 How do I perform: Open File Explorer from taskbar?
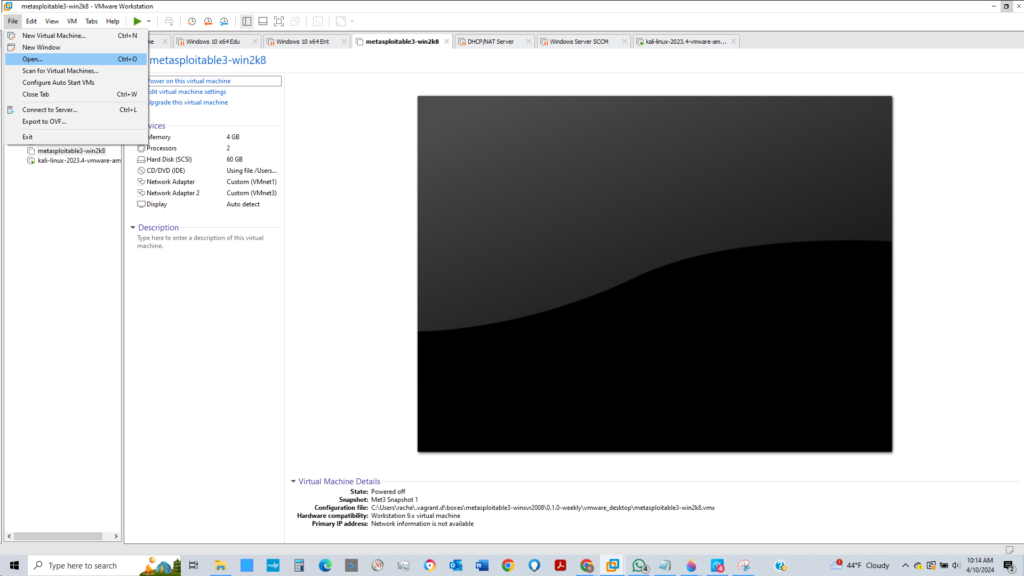pos(221,566)
